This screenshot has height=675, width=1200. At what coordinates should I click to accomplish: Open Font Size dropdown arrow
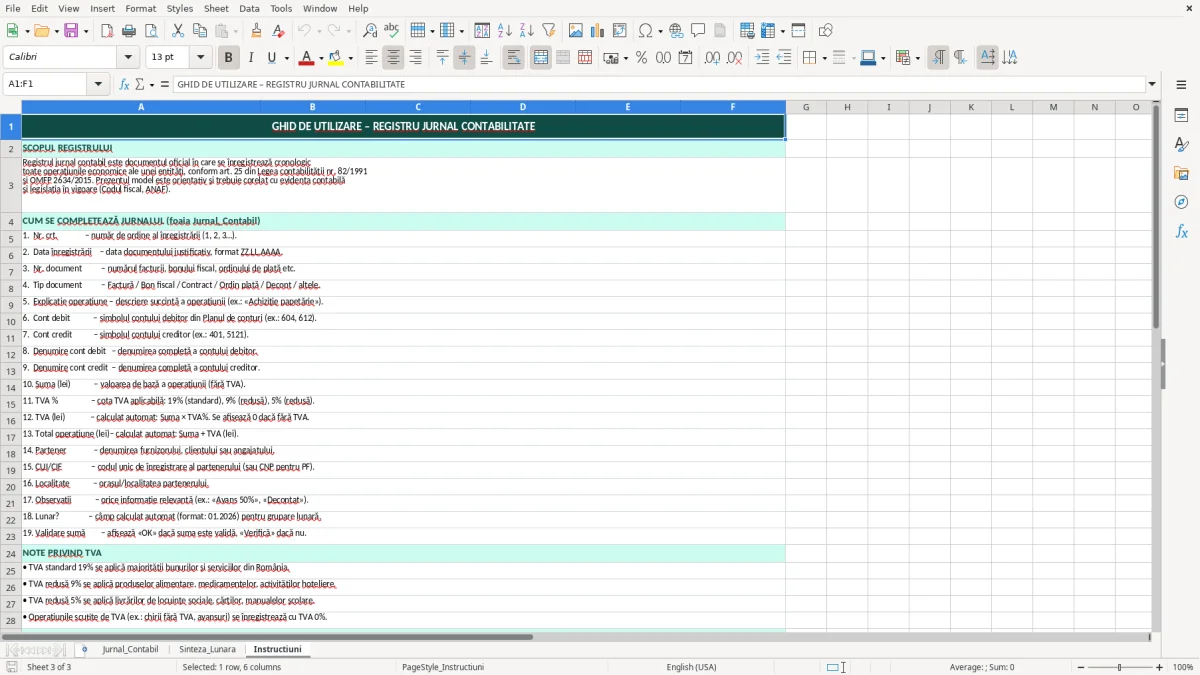pyautogui.click(x=200, y=58)
